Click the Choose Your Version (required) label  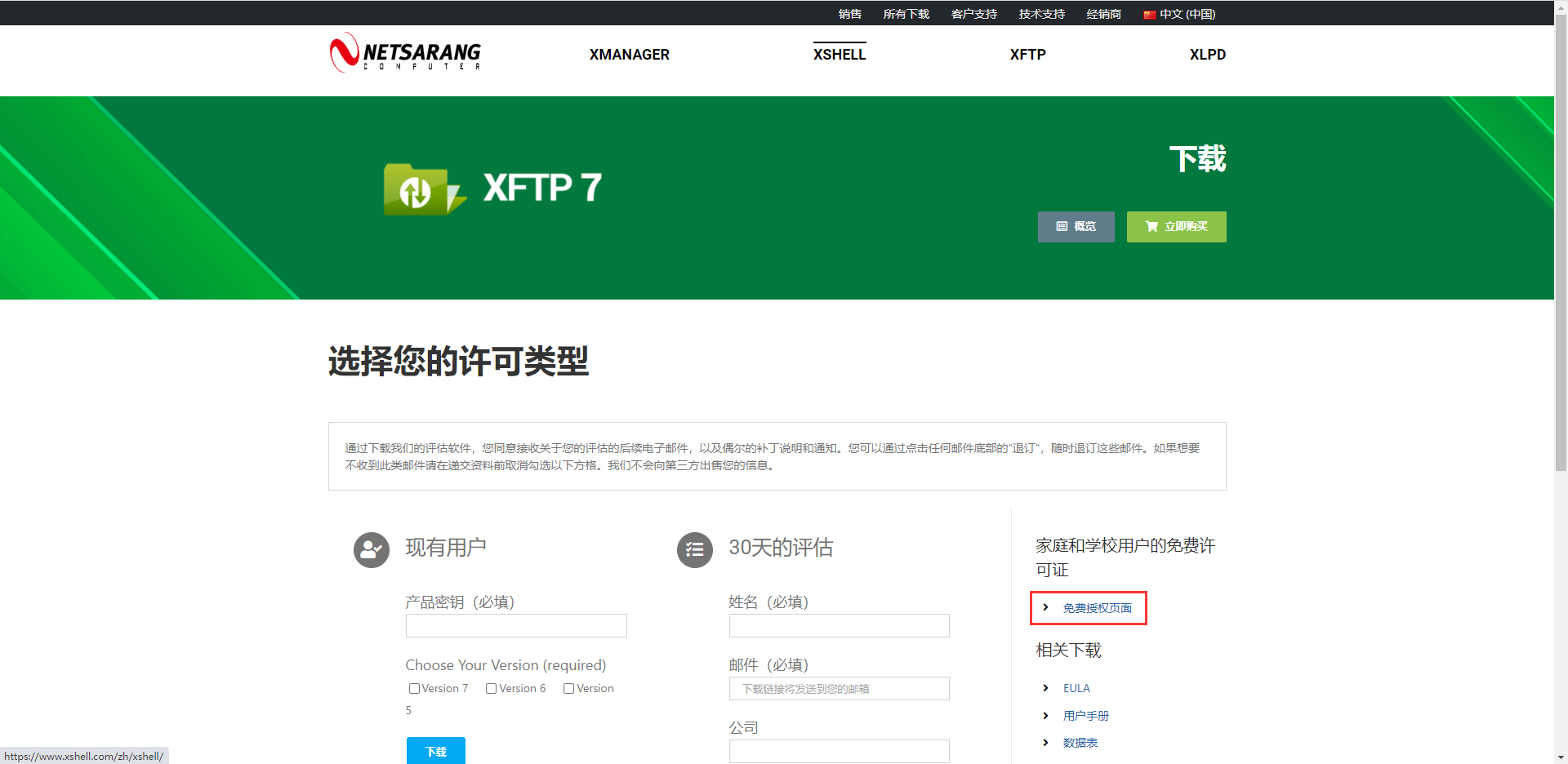506,665
